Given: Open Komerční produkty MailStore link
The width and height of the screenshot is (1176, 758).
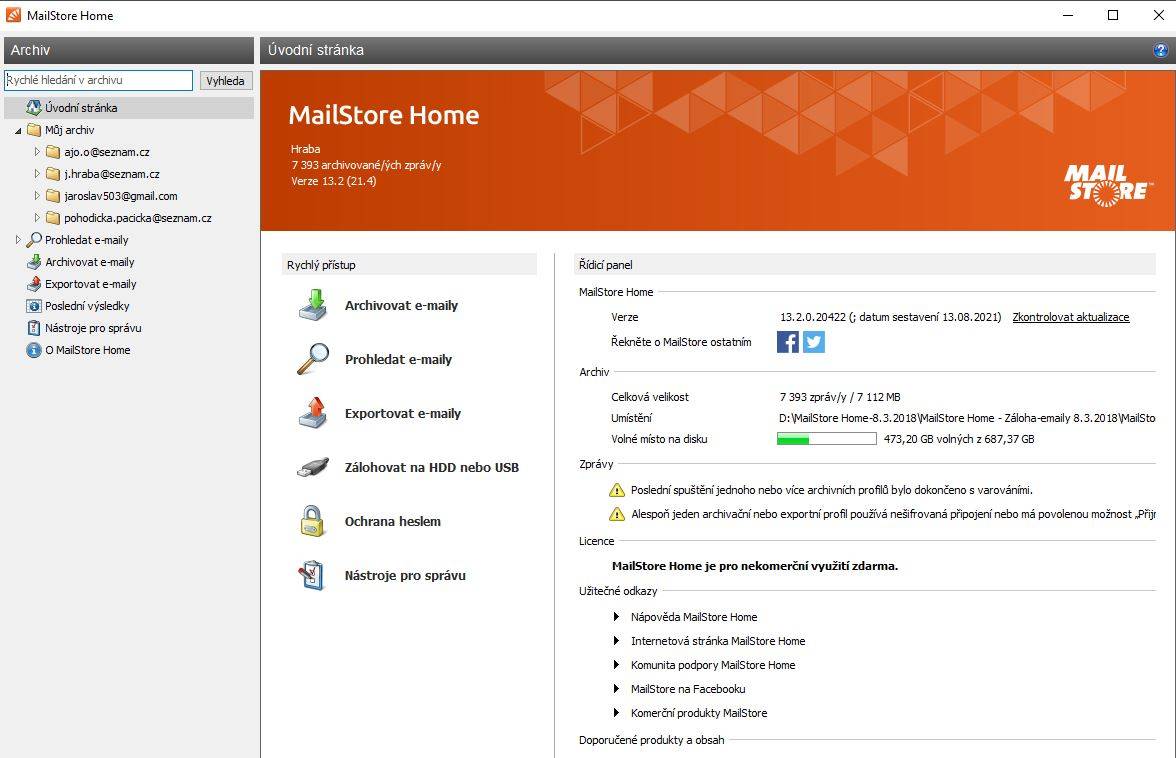Looking at the screenshot, I should click(x=699, y=713).
